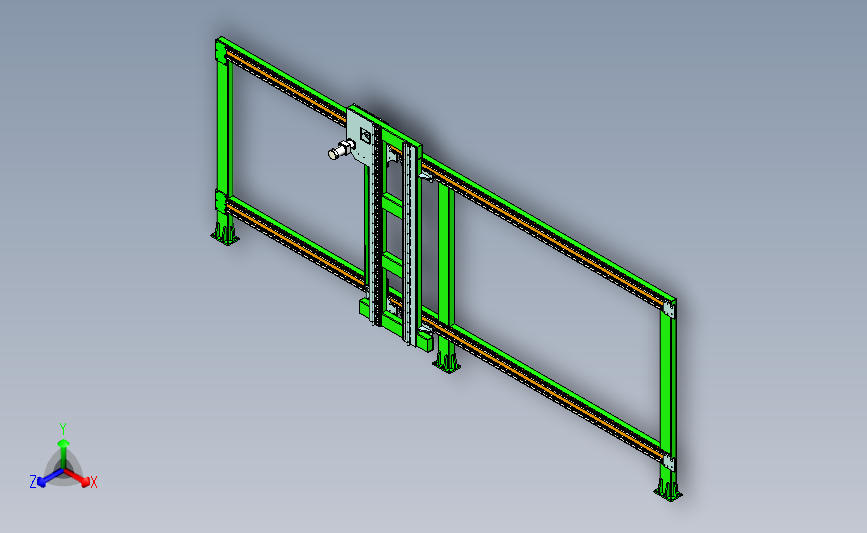Select the gray motor mounting plate

point(361,135)
